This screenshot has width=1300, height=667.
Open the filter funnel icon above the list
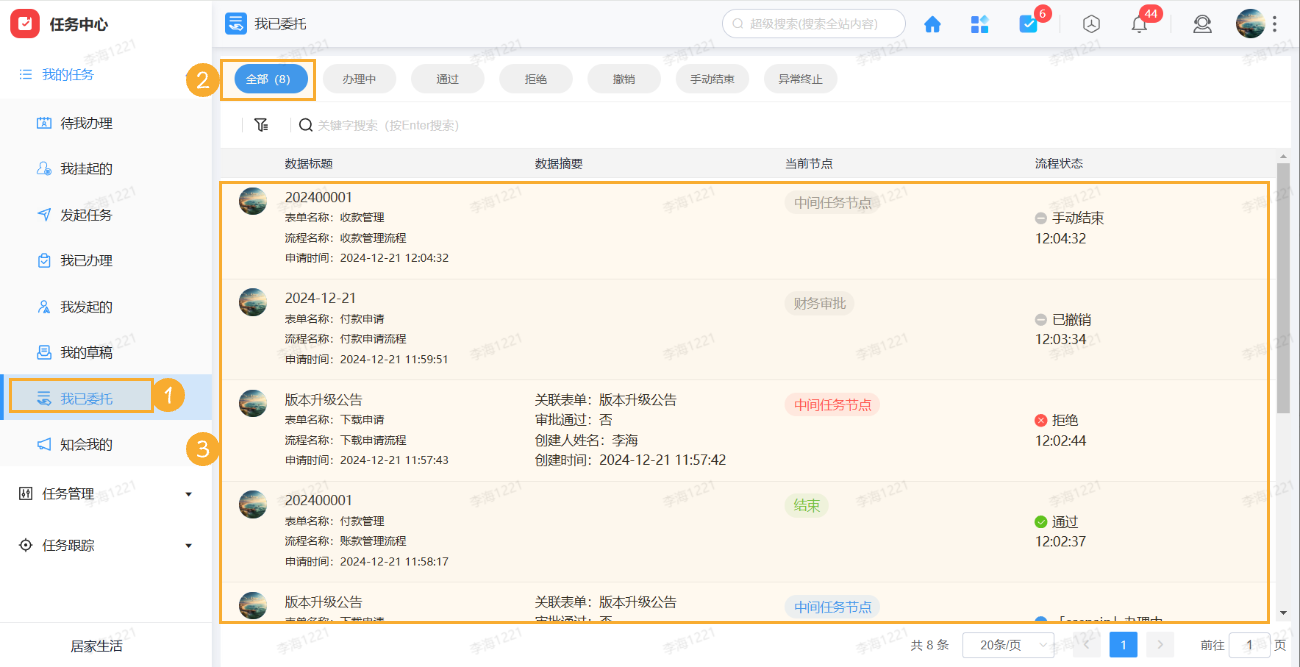pyautogui.click(x=261, y=124)
